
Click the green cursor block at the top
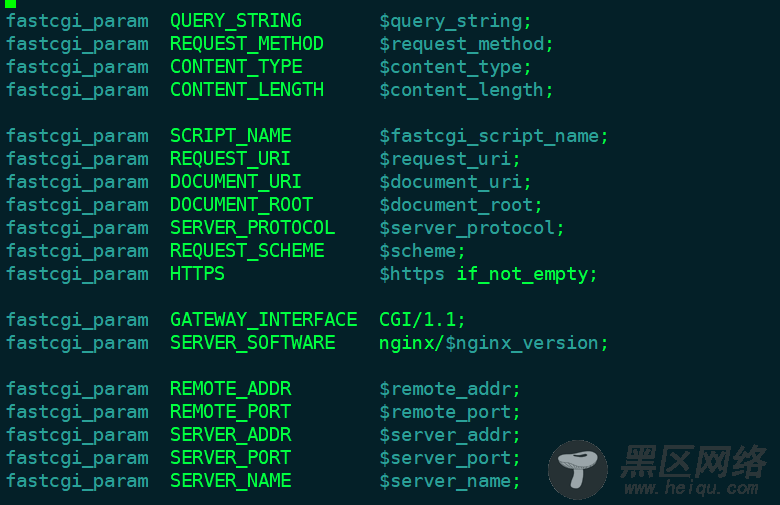tap(10, 3)
